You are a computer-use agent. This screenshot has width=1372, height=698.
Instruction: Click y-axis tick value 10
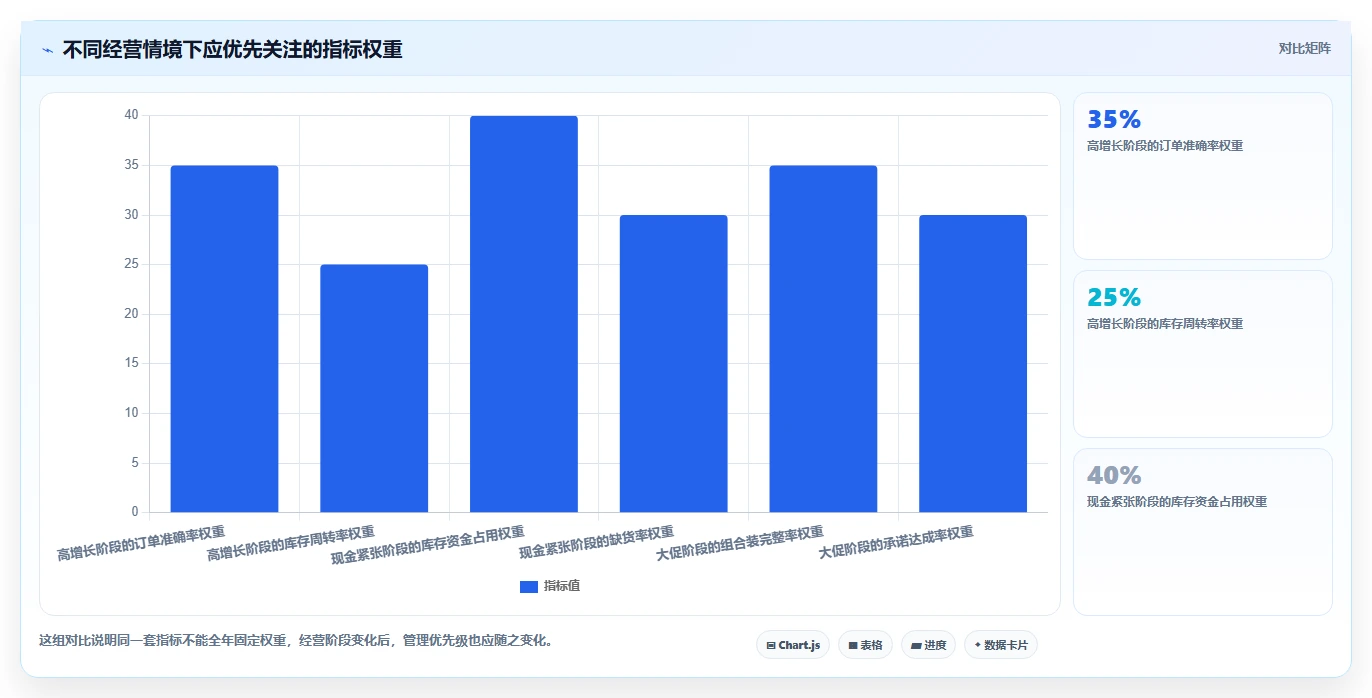click(131, 413)
